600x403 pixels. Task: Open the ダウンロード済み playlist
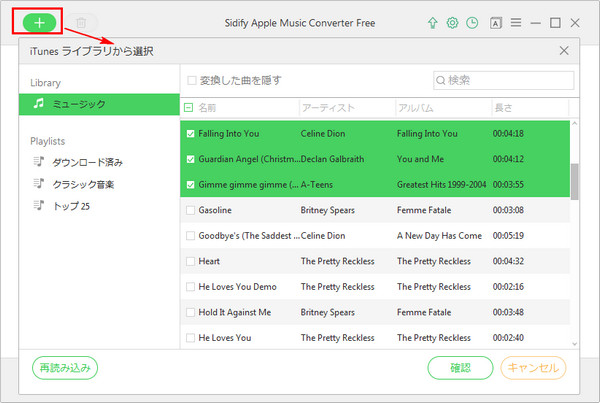(87, 162)
